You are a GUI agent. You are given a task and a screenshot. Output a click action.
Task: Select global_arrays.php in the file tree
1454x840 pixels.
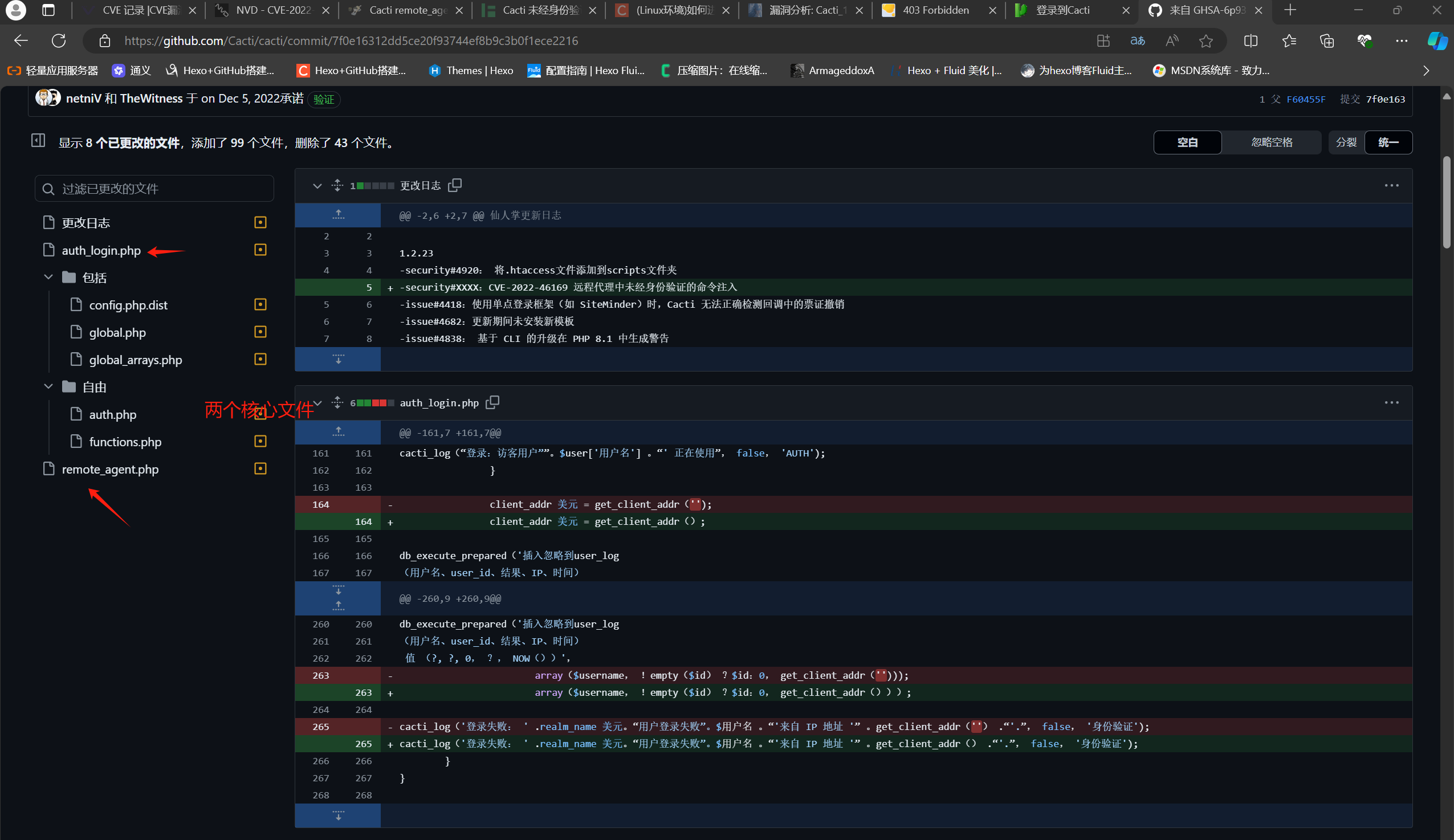[x=136, y=360]
